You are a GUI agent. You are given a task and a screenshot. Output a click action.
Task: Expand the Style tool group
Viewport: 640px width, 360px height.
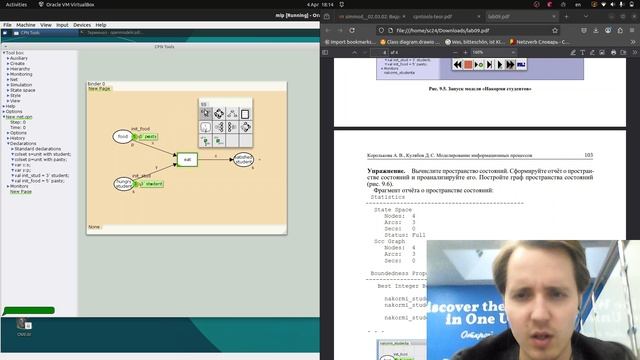point(8,96)
